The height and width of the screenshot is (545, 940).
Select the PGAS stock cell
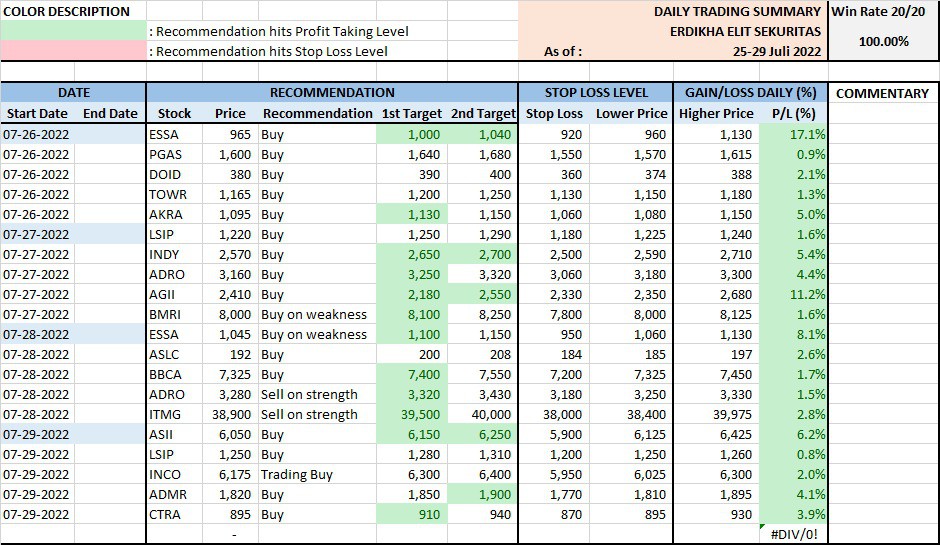pyautogui.click(x=167, y=154)
